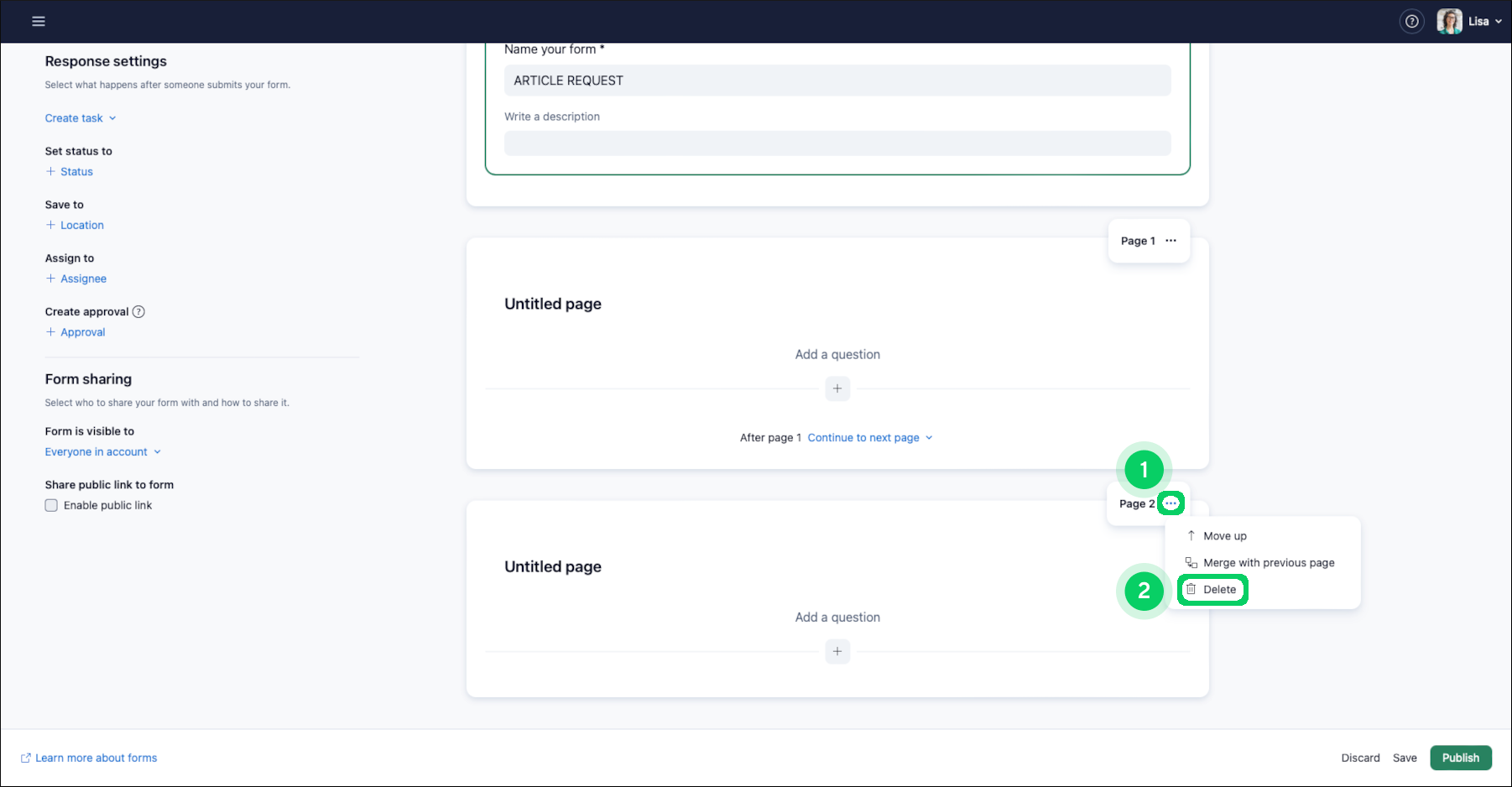This screenshot has height=787, width=1512.
Task: Click the plus icon beside Status
Action: coord(50,171)
